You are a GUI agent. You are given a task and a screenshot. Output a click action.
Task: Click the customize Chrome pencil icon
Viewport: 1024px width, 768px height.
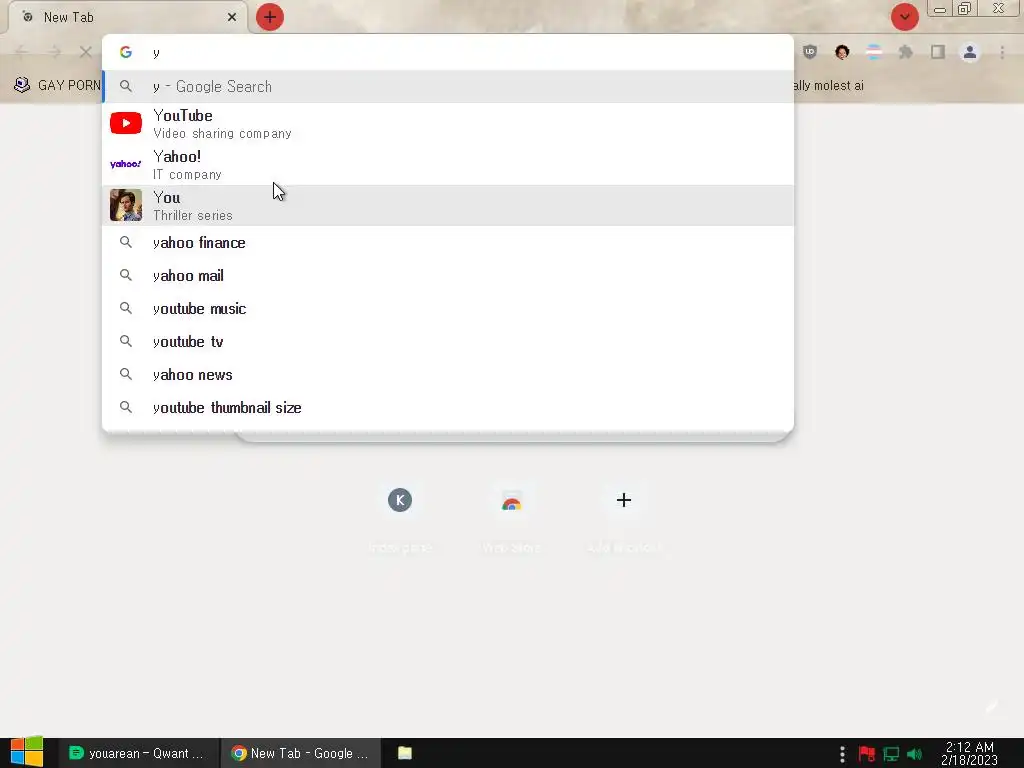(x=991, y=707)
